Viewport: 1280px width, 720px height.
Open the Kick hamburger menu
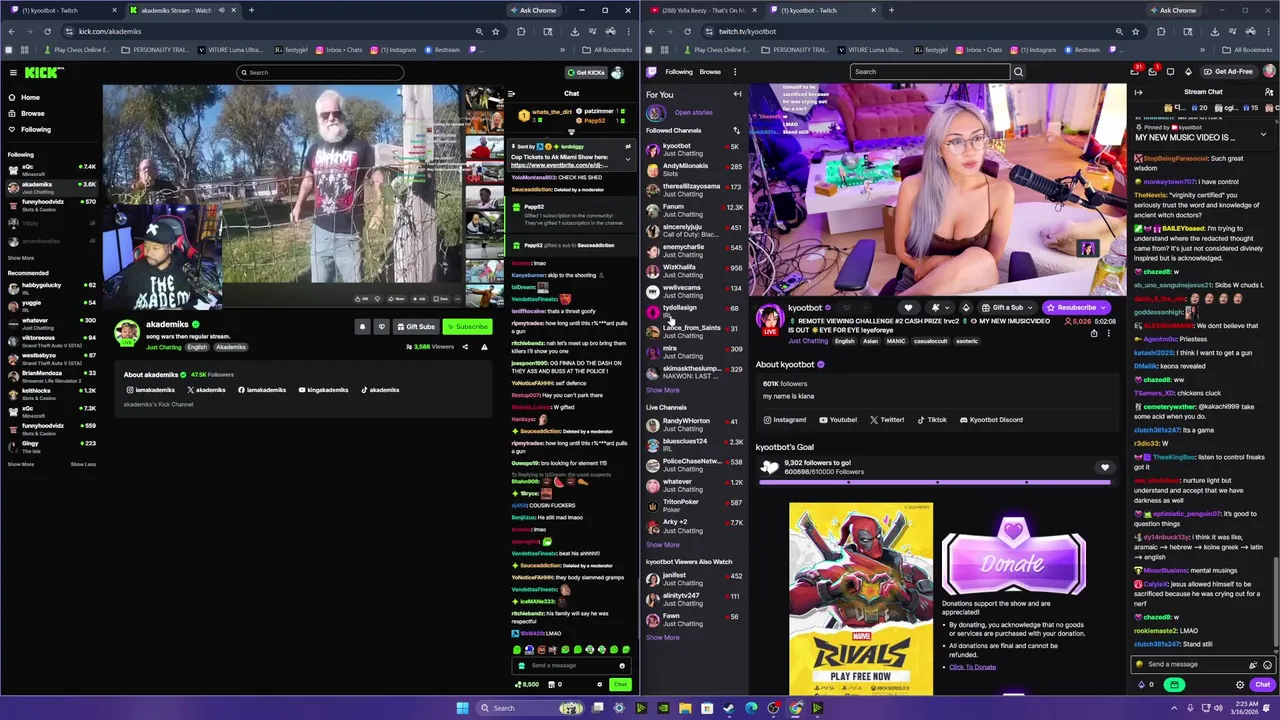coord(13,72)
